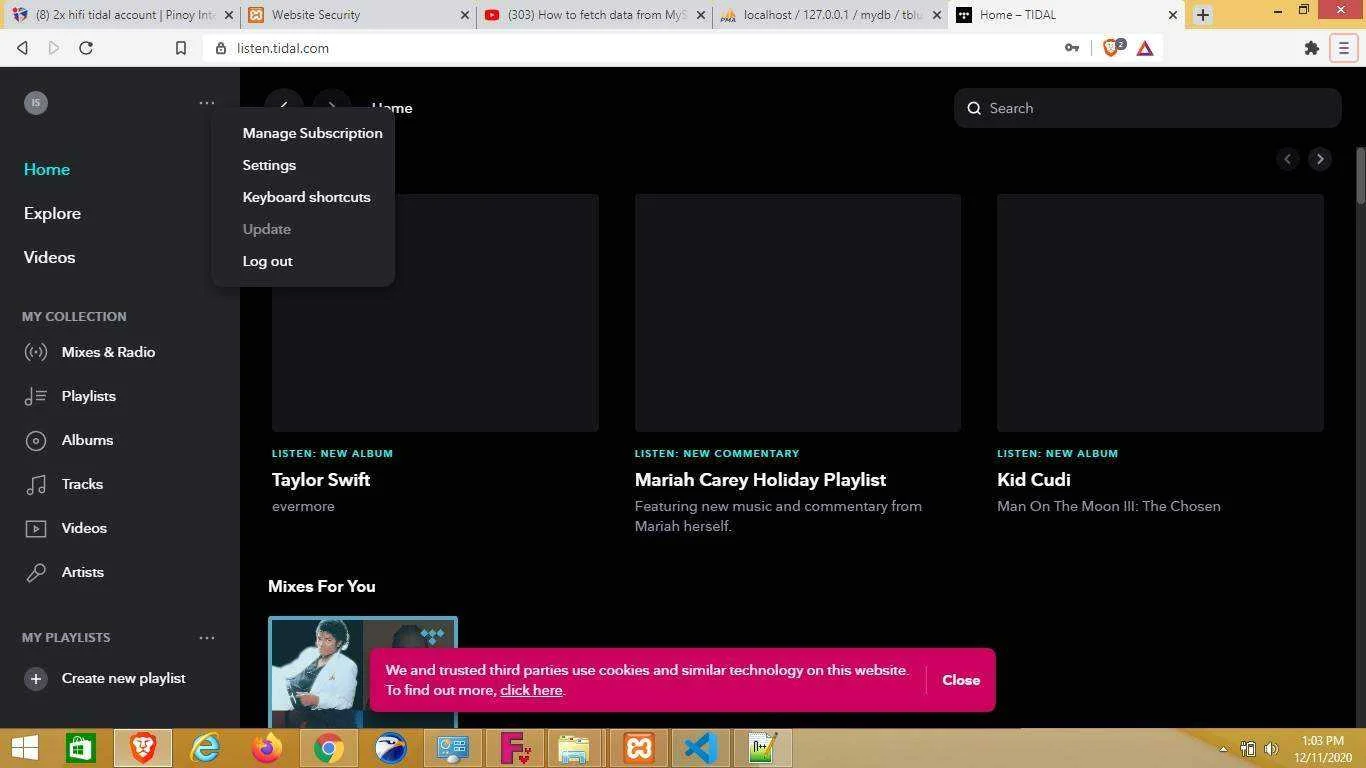The width and height of the screenshot is (1366, 768).
Task: Open My Playlists three-dot options
Action: click(207, 637)
